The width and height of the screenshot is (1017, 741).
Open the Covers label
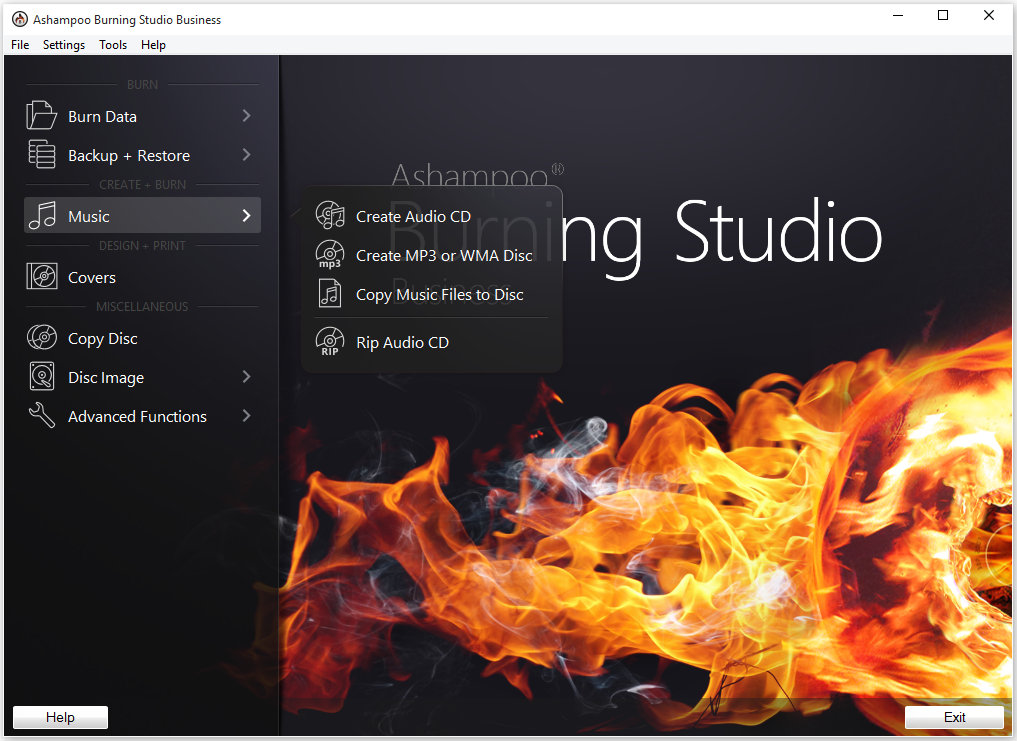click(92, 277)
